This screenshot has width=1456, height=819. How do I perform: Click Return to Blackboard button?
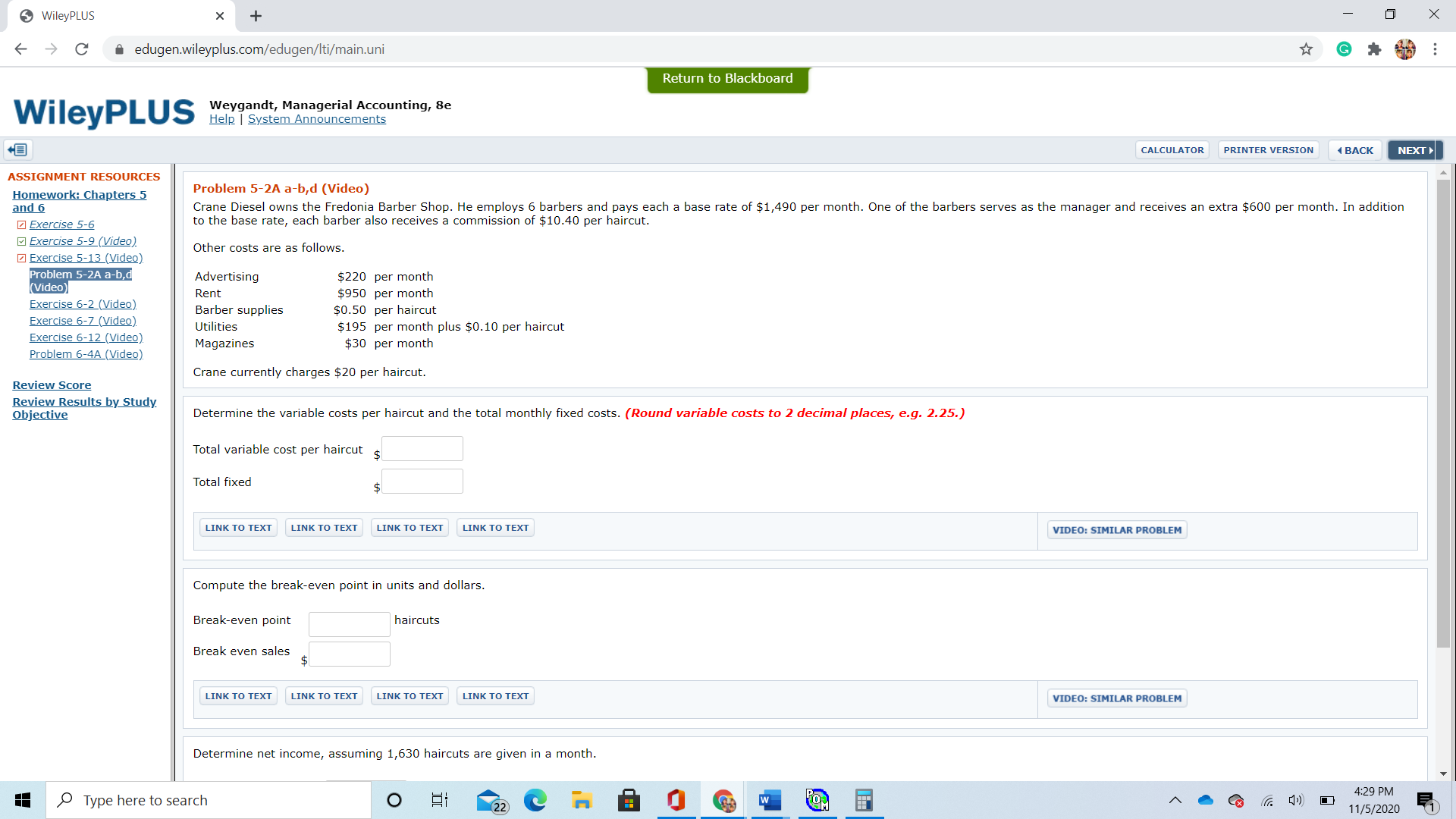pyautogui.click(x=727, y=79)
